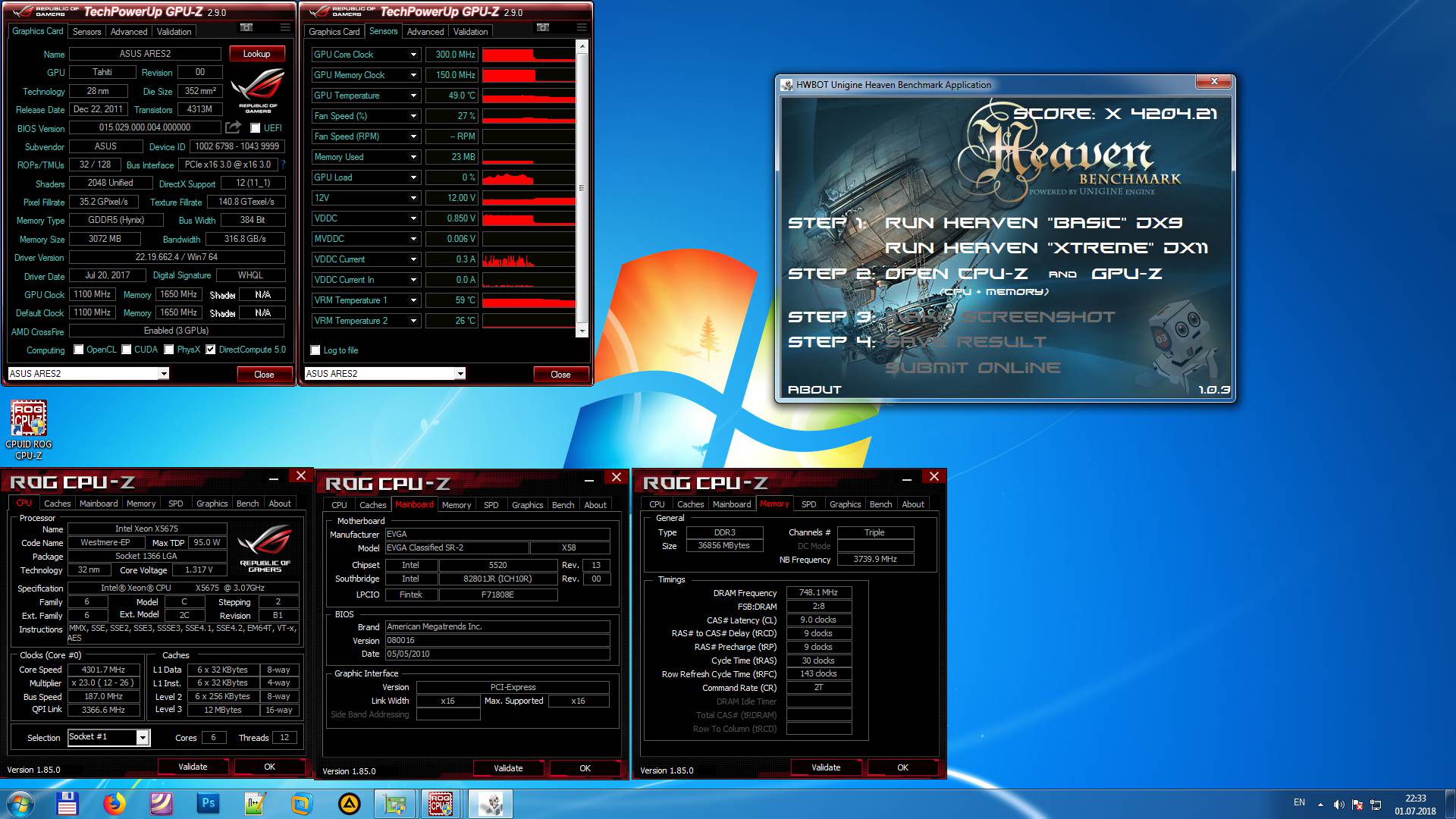Open Firefox from the taskbar
Screen dimensions: 1456x819
click(x=115, y=804)
